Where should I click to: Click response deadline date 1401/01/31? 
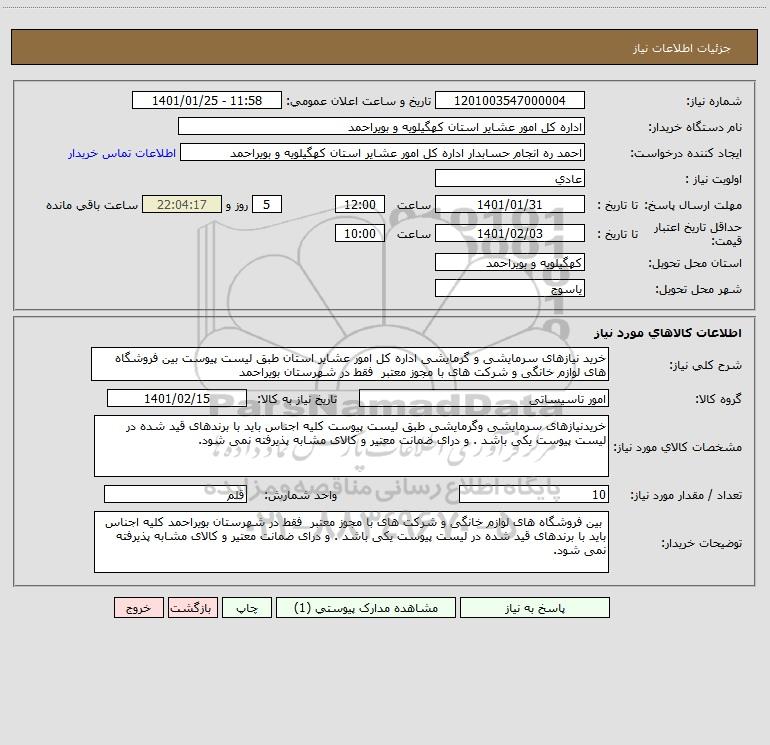coord(510,204)
